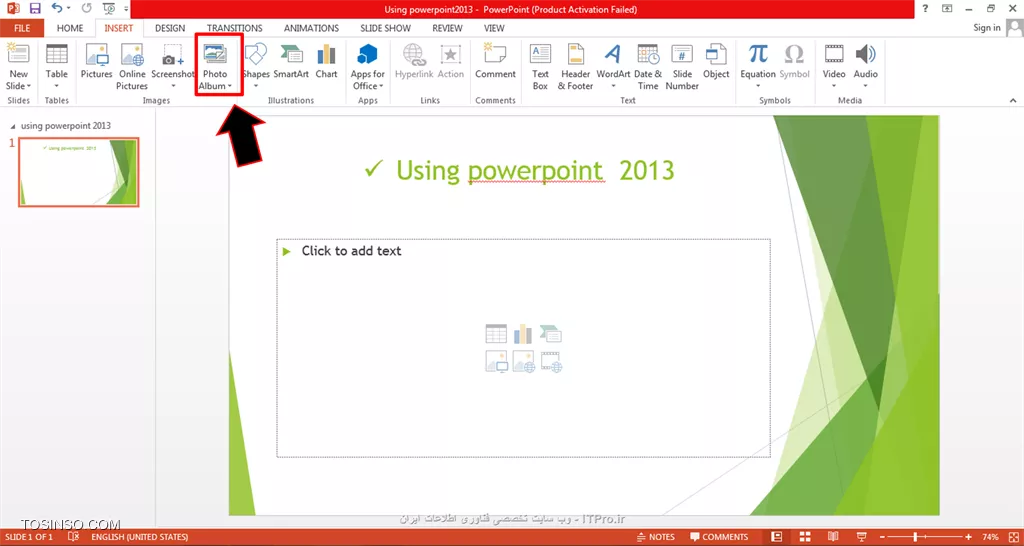The width and height of the screenshot is (1024, 546).
Task: Open the Table dropdown
Action: tap(57, 86)
